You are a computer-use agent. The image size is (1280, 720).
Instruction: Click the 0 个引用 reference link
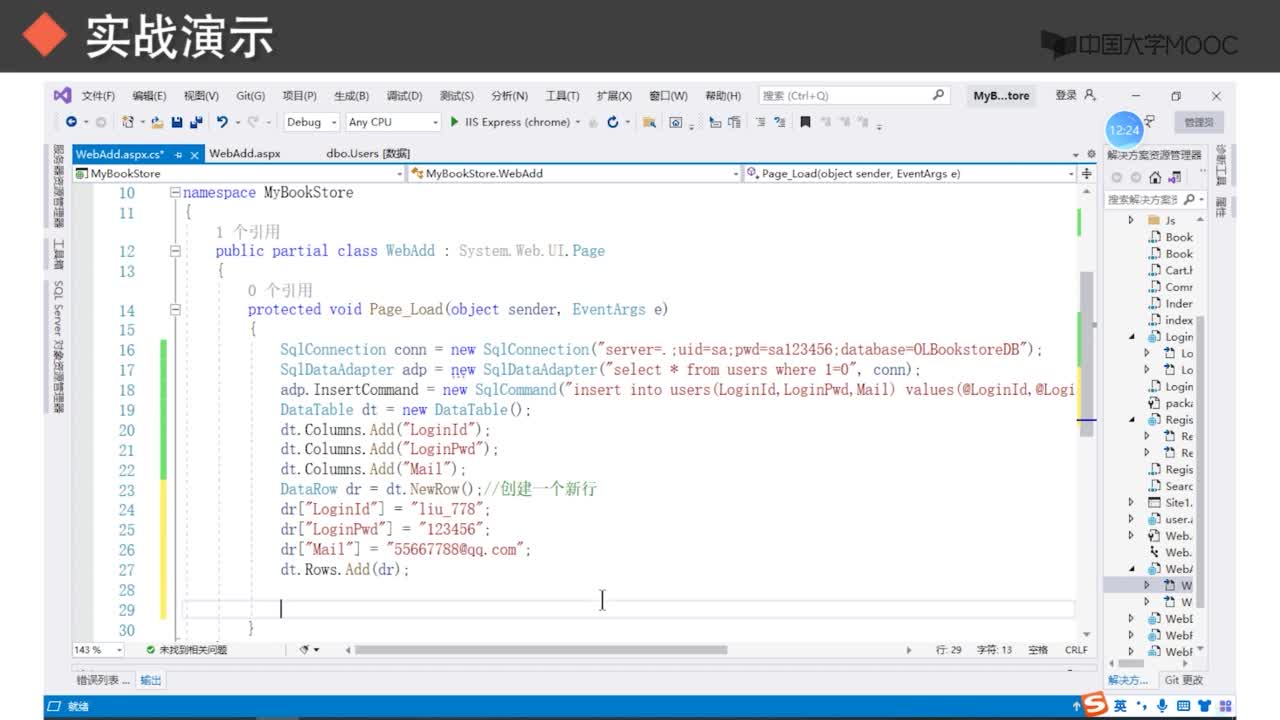280,291
